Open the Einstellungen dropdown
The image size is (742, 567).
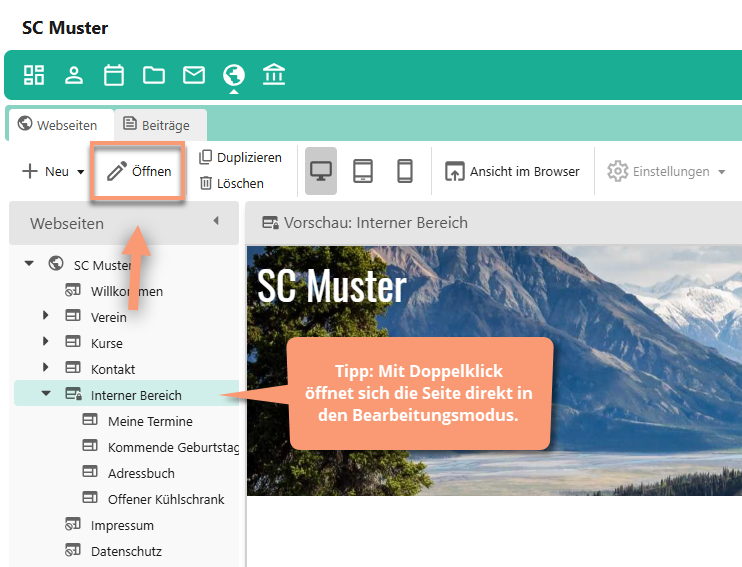coord(666,171)
